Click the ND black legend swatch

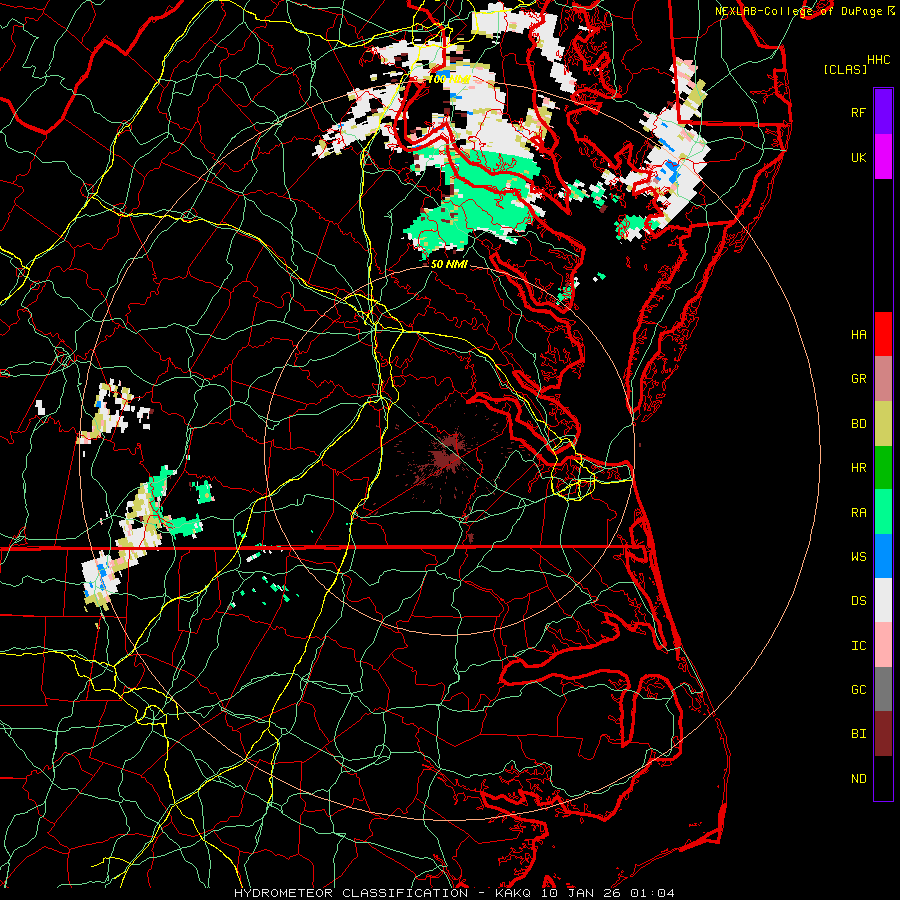883,778
